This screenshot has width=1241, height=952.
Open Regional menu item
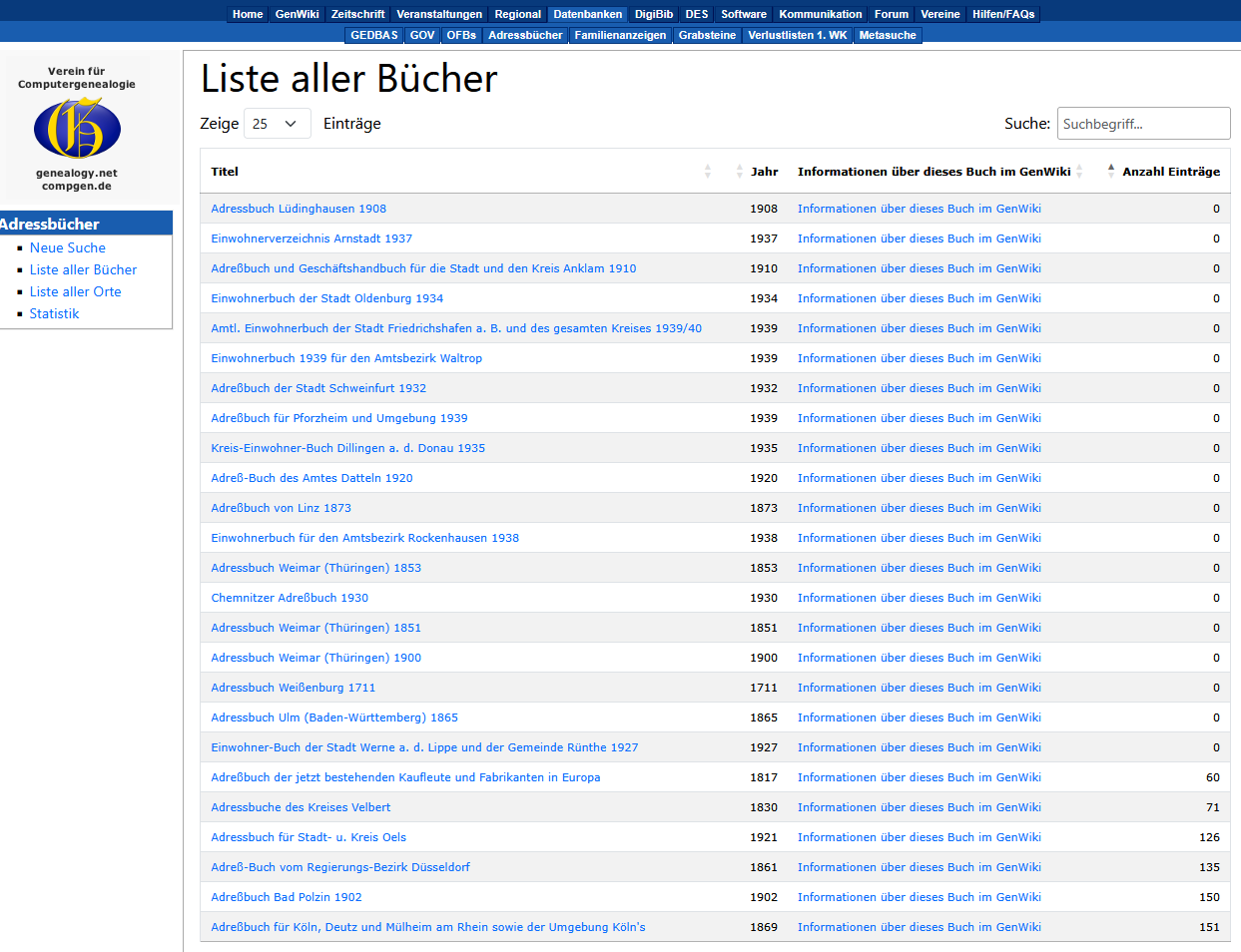[517, 14]
